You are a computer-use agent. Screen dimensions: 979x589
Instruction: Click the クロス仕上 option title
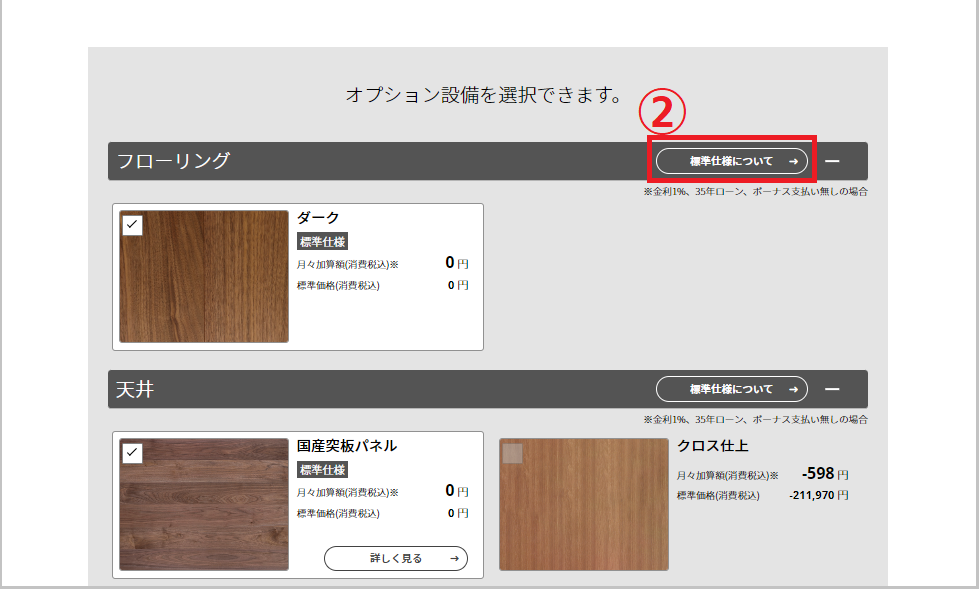pos(712,446)
